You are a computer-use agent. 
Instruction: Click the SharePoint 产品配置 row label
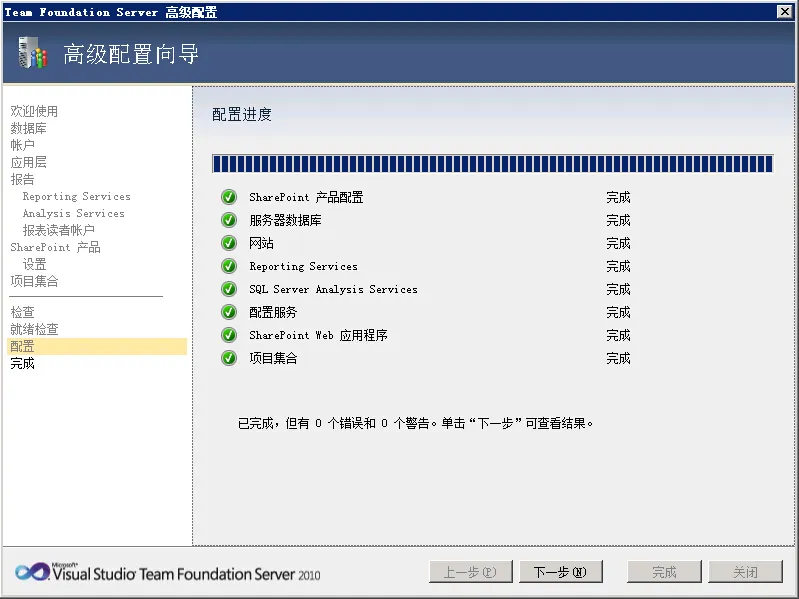pyautogui.click(x=306, y=197)
